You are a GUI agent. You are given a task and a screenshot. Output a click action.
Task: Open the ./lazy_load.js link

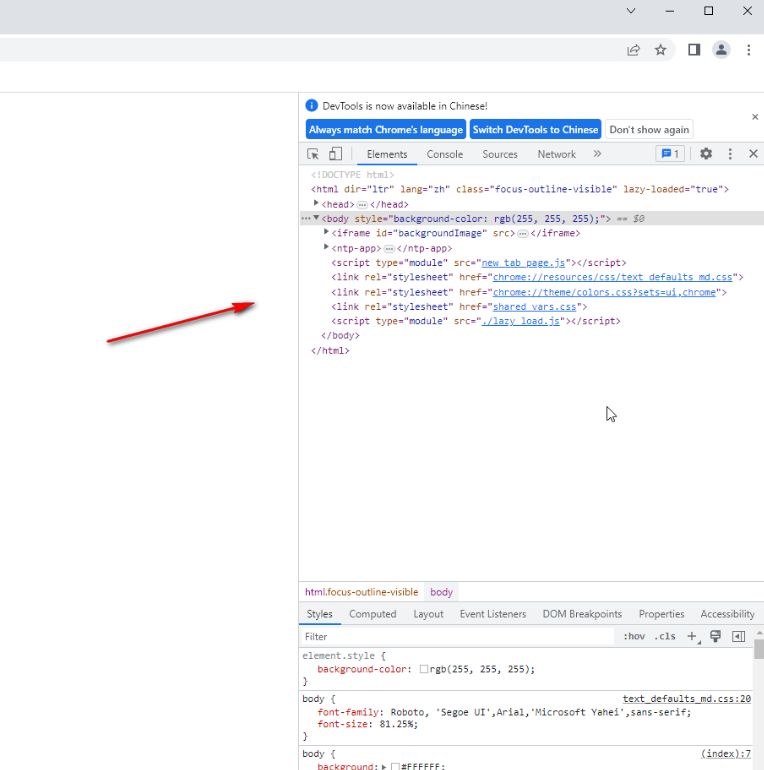520,321
